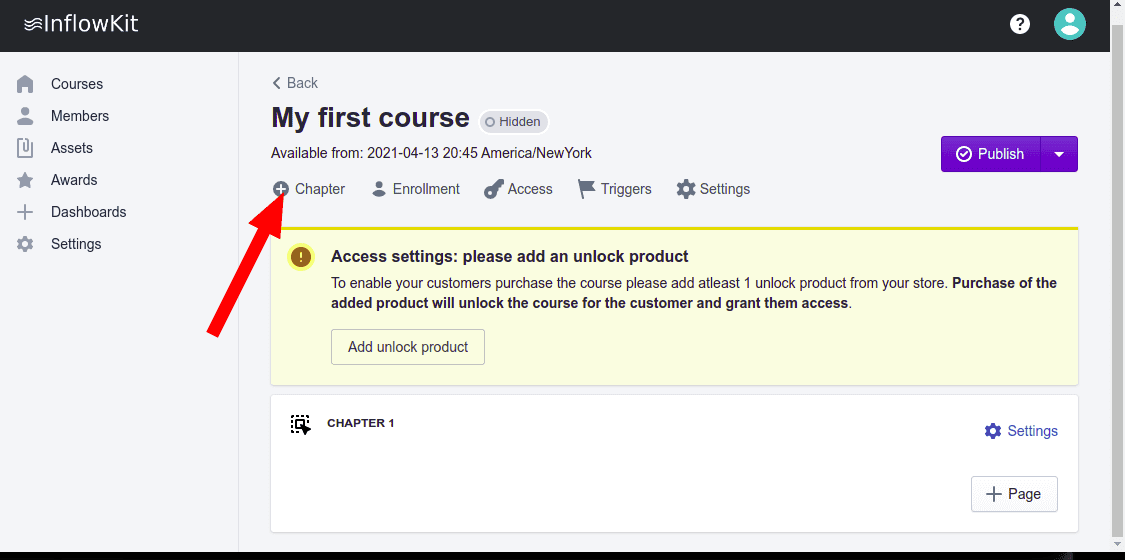The height and width of the screenshot is (560, 1125).
Task: Go back using the Back link
Action: pyautogui.click(x=295, y=83)
